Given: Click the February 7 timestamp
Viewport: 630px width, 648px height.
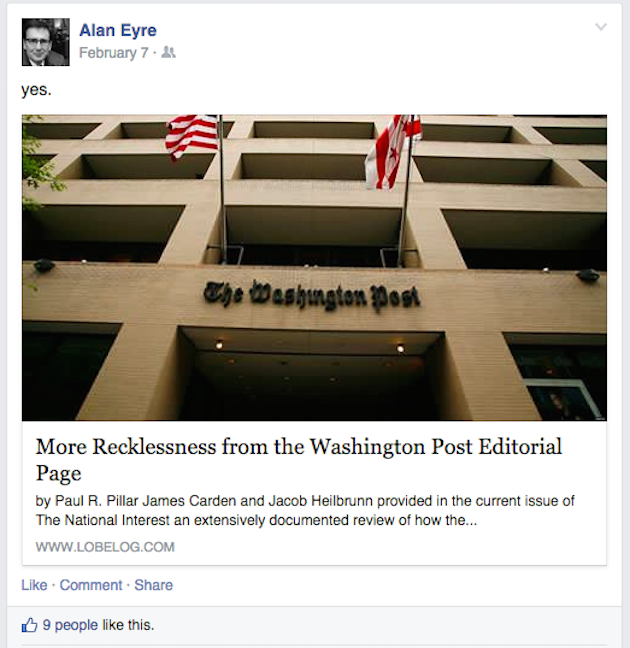Looking at the screenshot, I should (114, 53).
